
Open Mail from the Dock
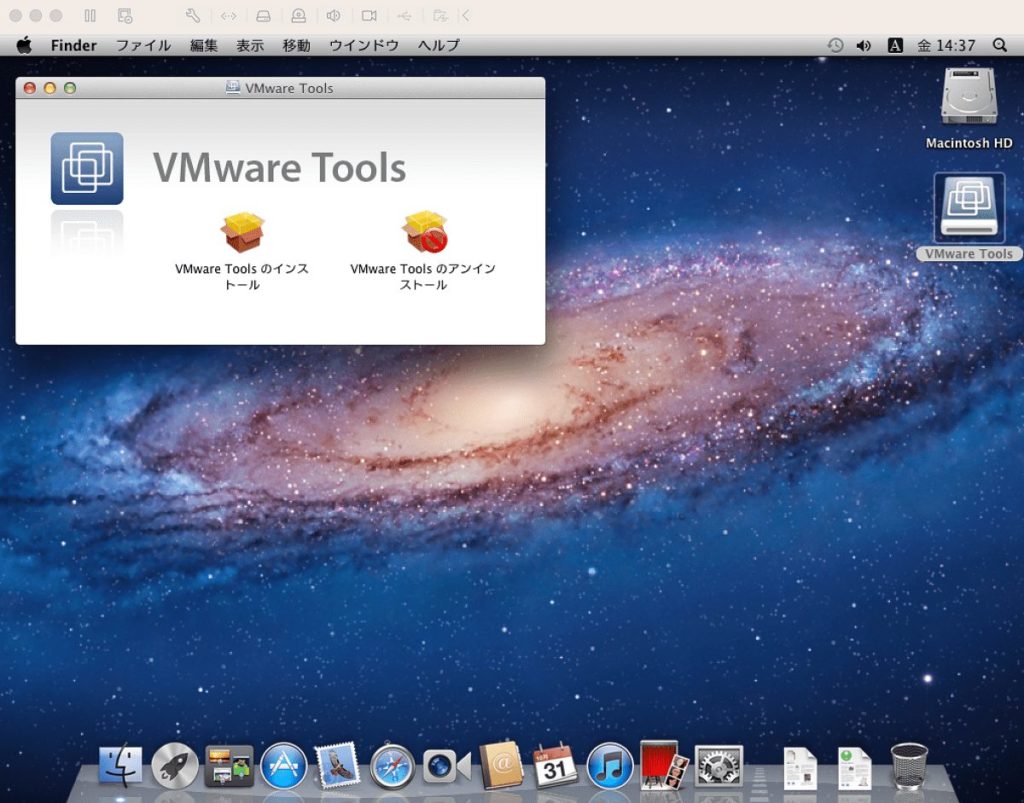[338, 764]
